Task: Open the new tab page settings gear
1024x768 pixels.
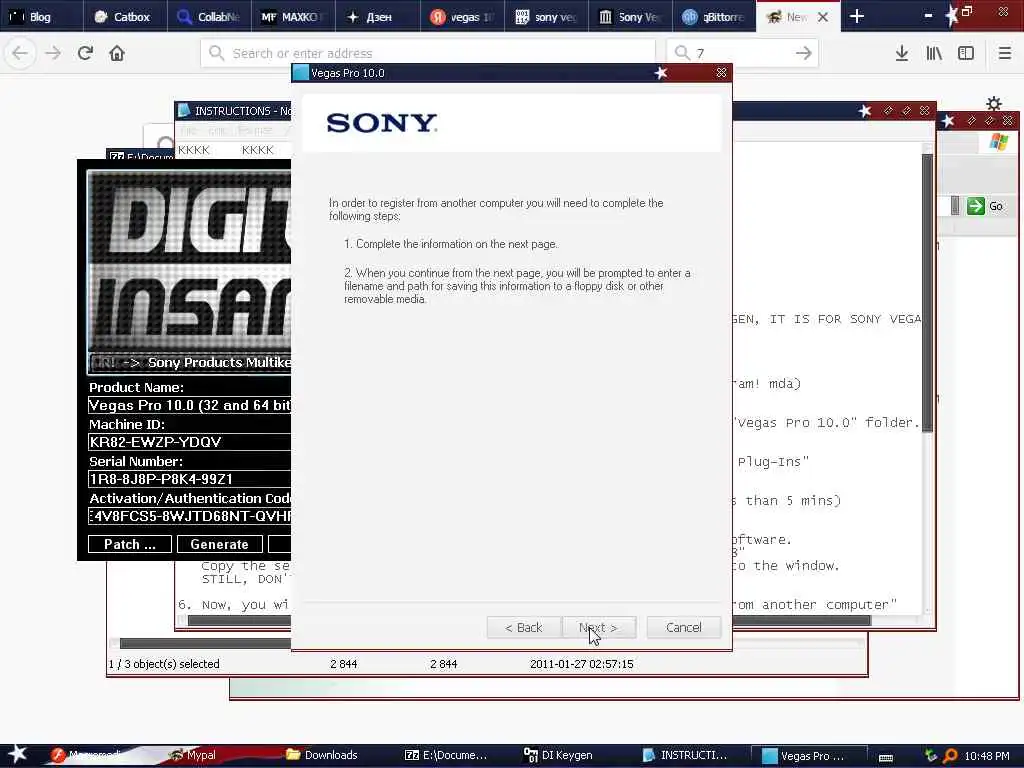Action: tap(994, 103)
